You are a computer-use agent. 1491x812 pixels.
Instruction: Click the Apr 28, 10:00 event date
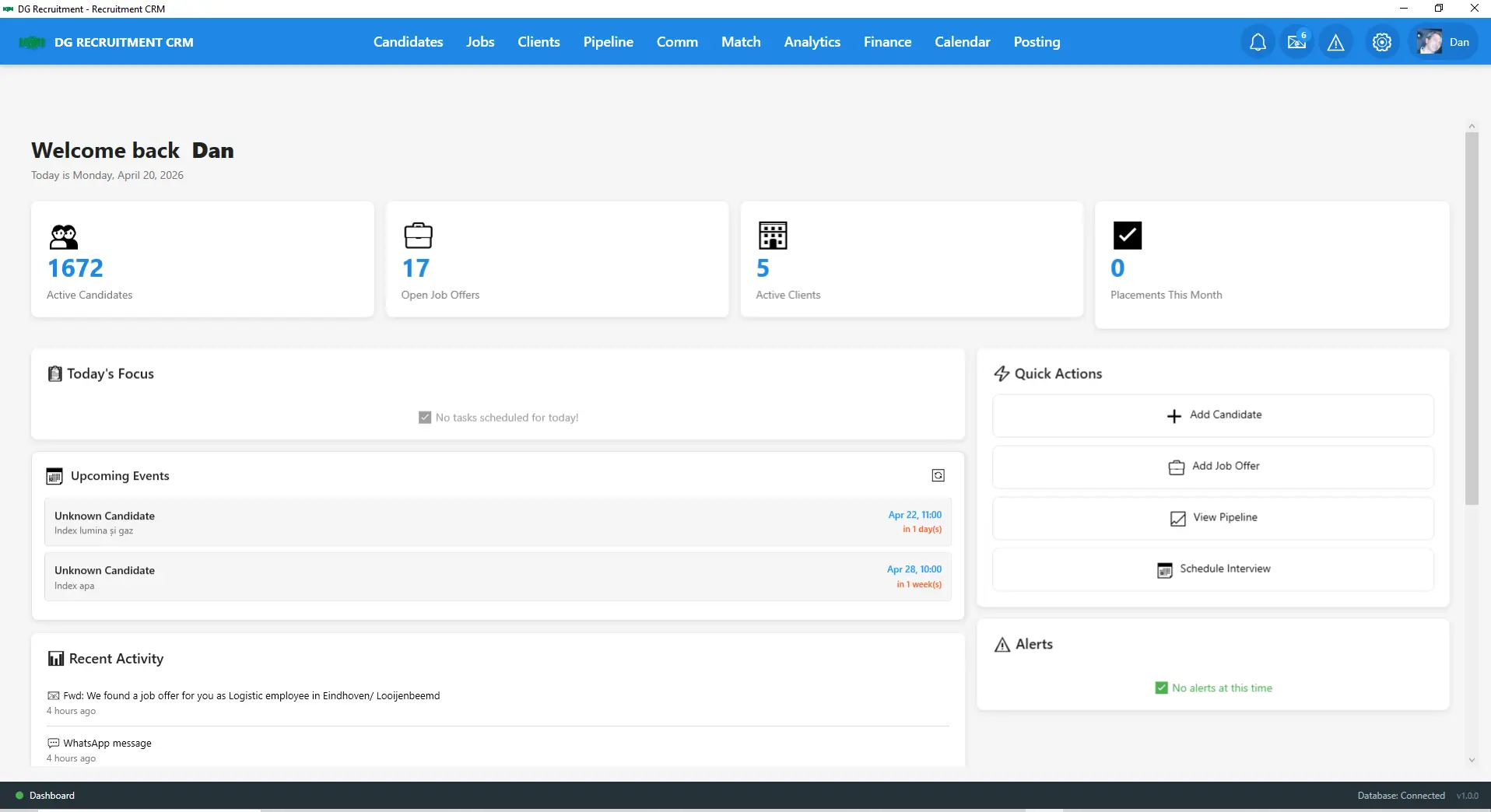tap(914, 569)
